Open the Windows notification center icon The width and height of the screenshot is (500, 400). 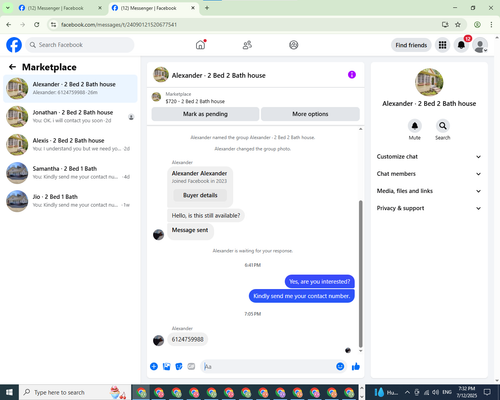coord(487,392)
